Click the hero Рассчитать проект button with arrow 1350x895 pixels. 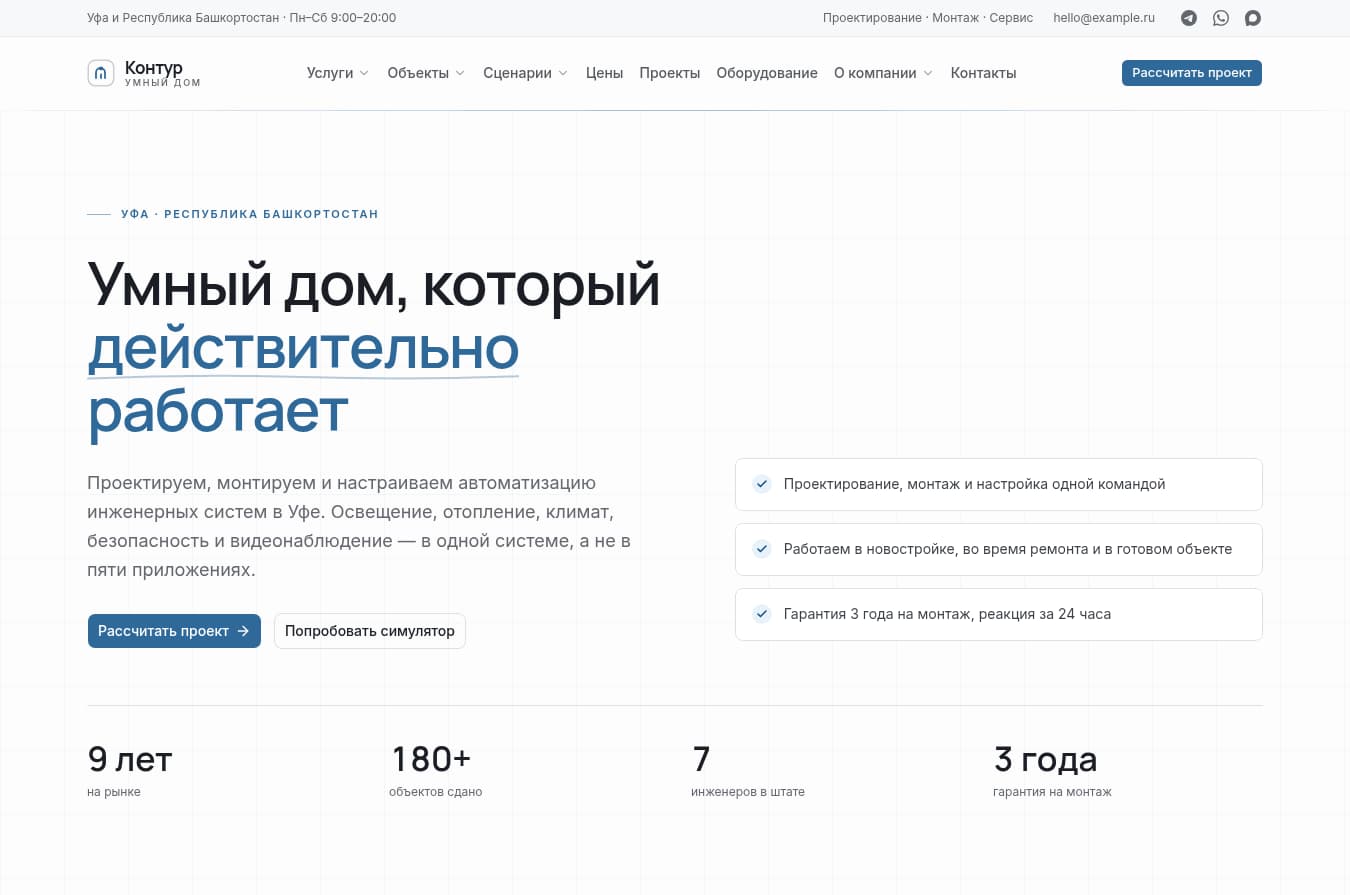174,631
